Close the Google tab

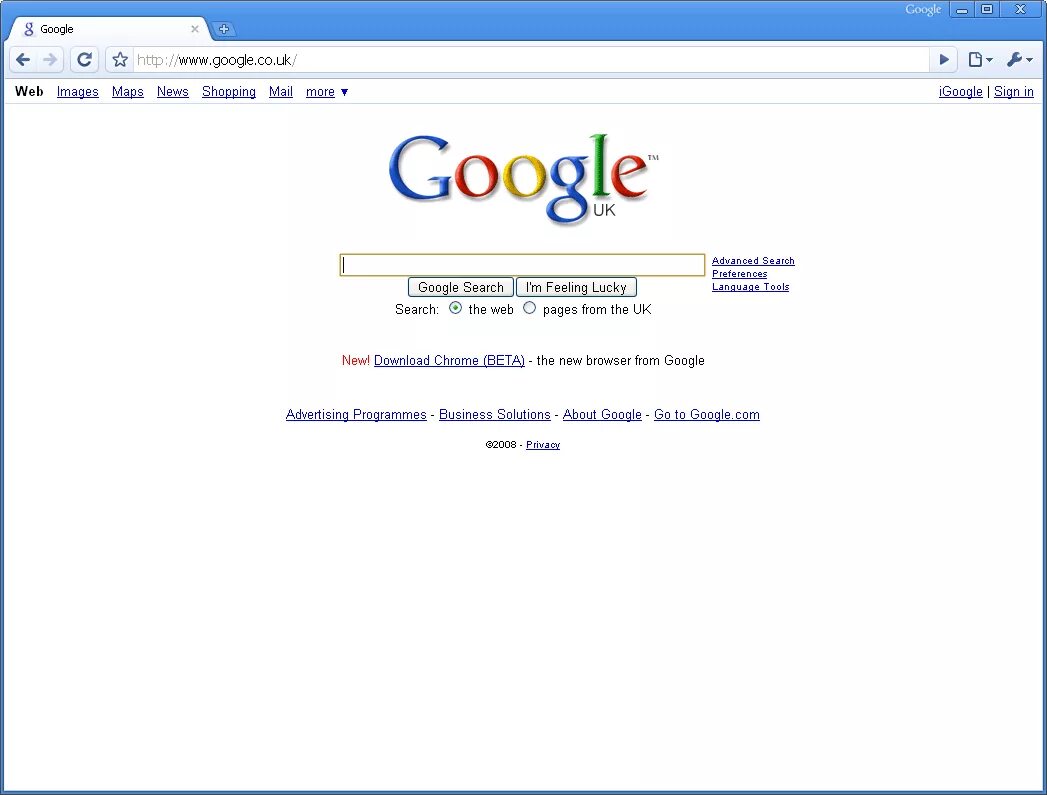pos(194,29)
